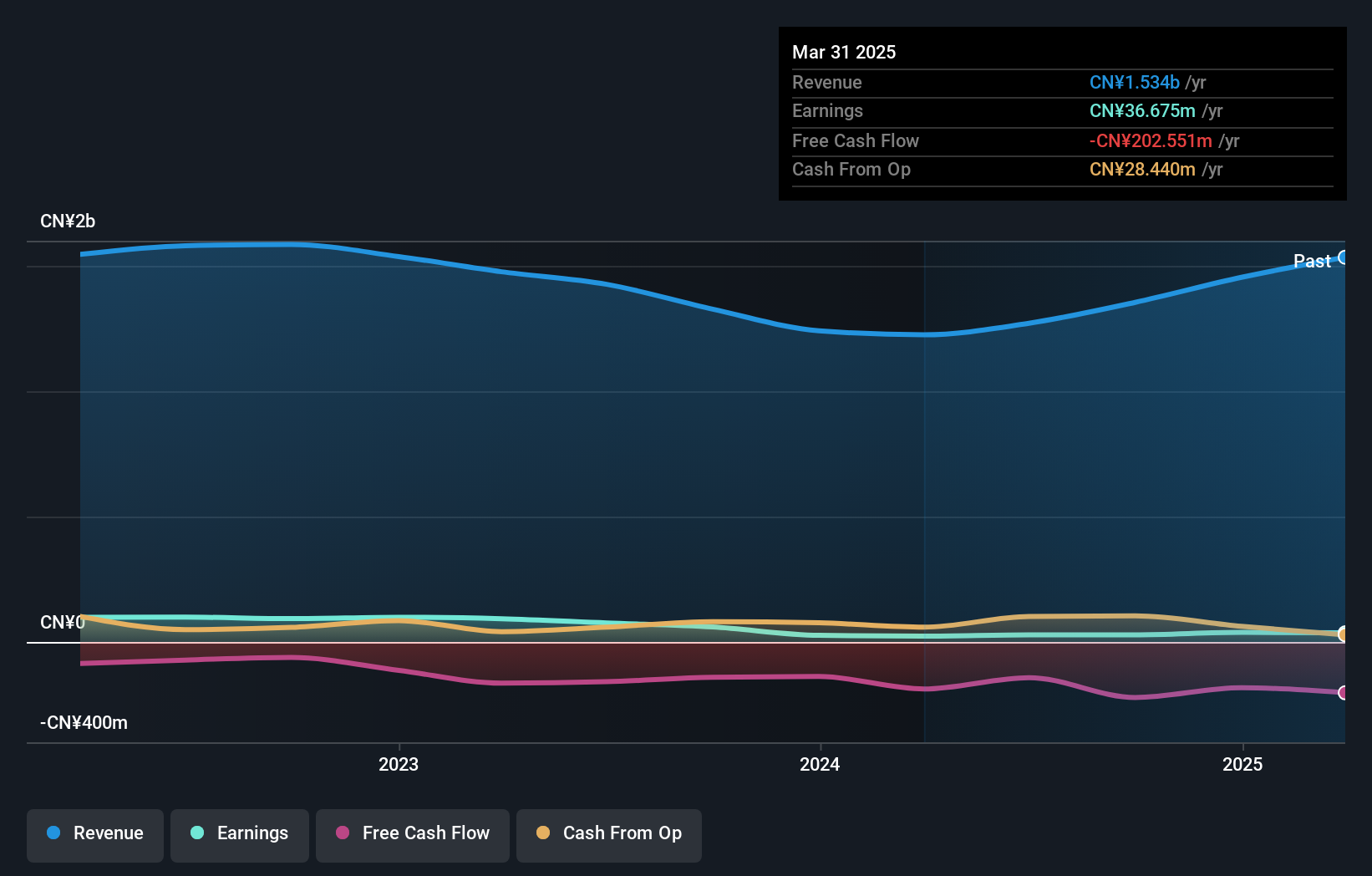Toggle the Free Cash Flow legend button

(413, 835)
